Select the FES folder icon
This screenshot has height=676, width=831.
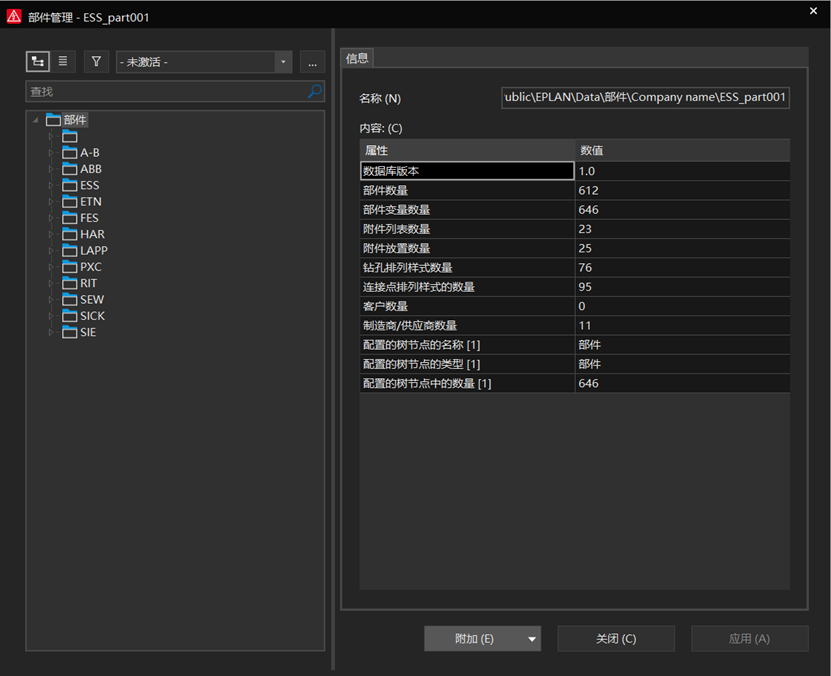coord(69,218)
